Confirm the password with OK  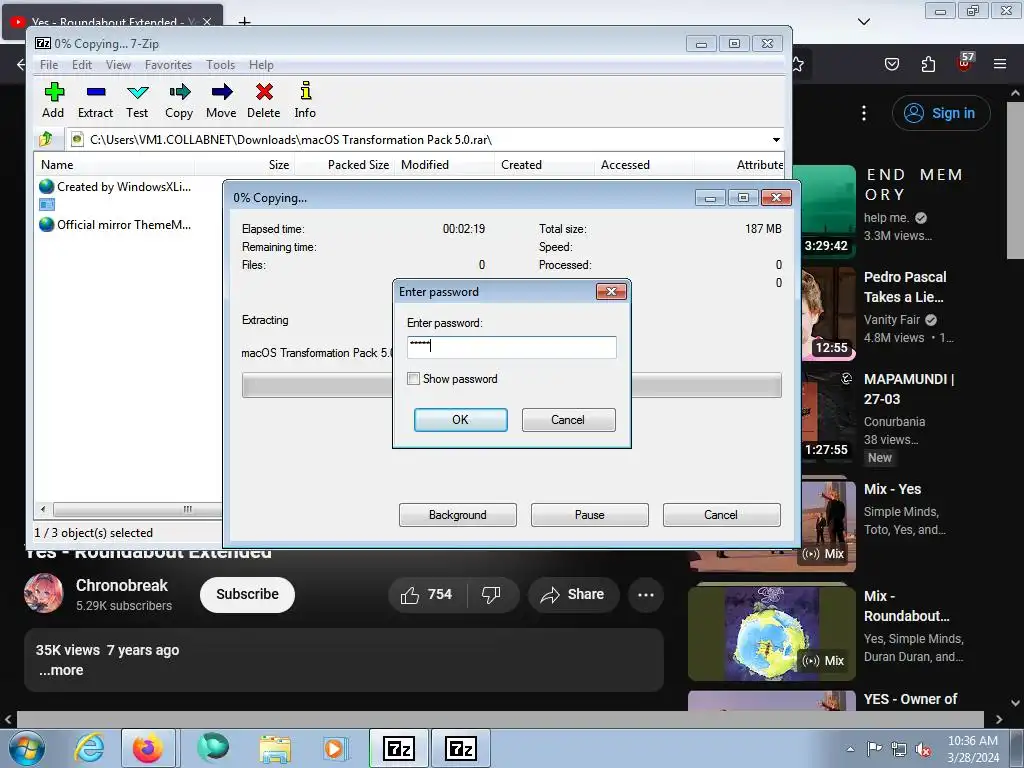(460, 420)
